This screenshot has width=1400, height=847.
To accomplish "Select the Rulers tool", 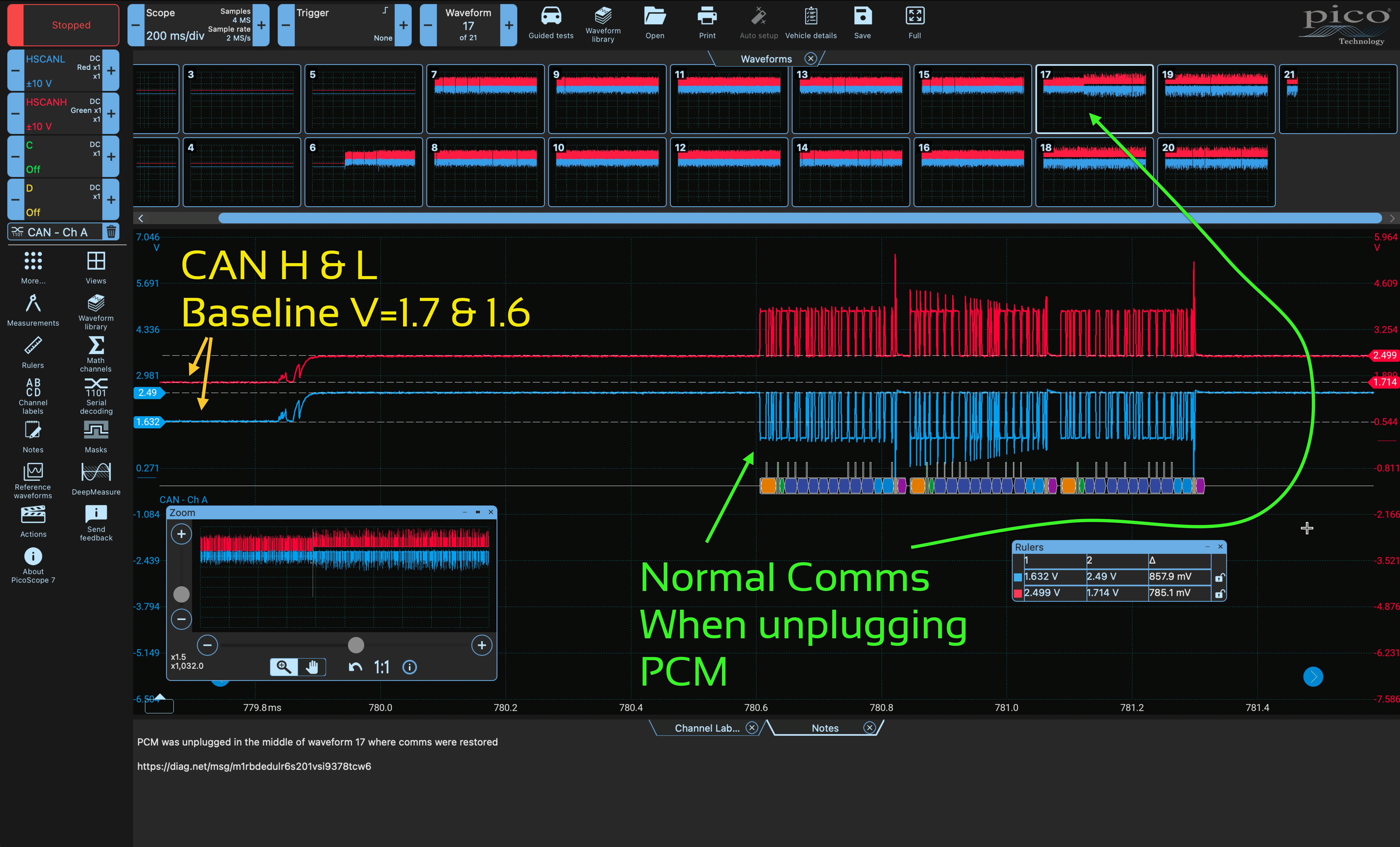I will coord(33,352).
